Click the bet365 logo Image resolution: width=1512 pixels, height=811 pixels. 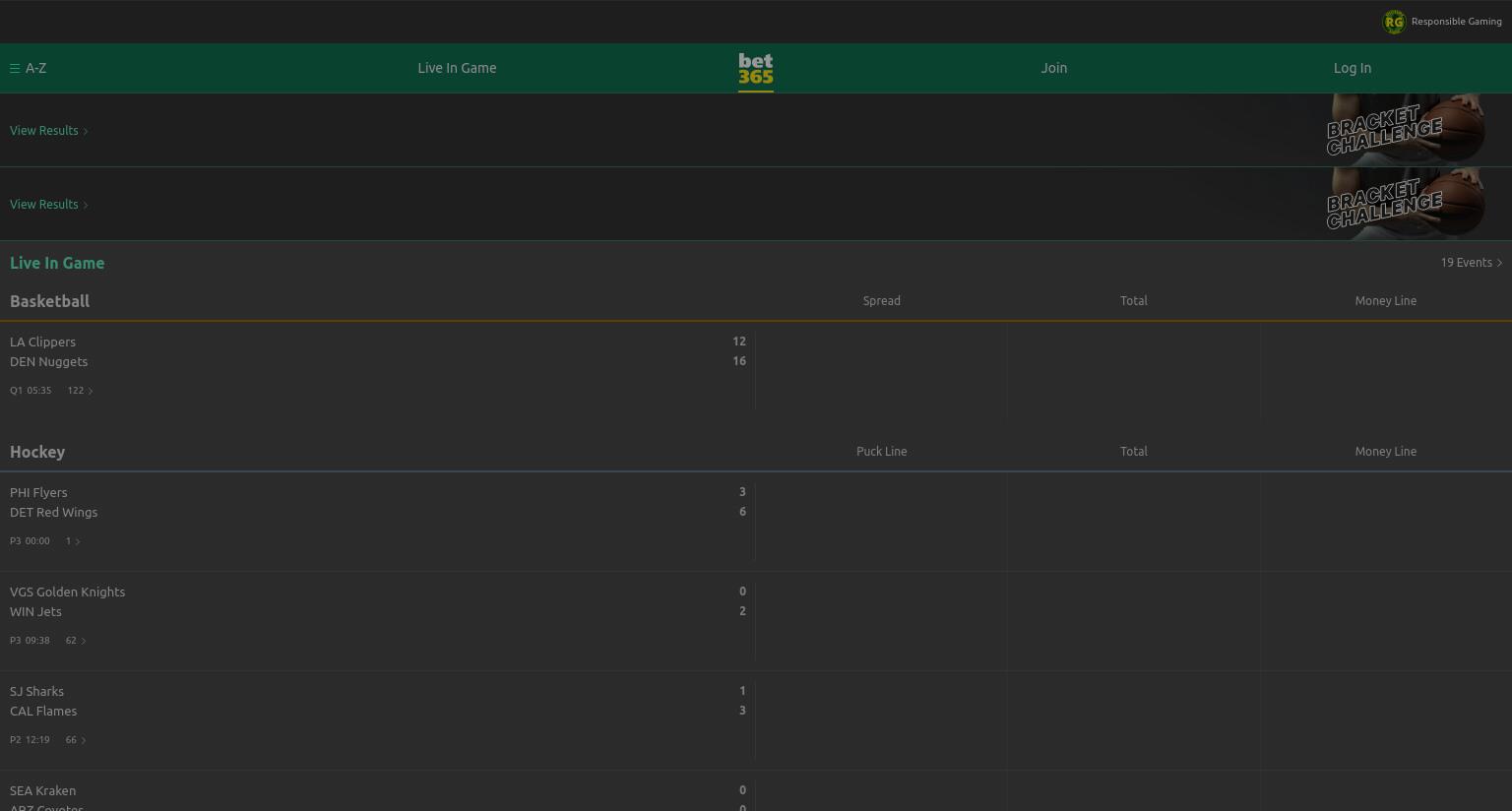click(x=756, y=69)
